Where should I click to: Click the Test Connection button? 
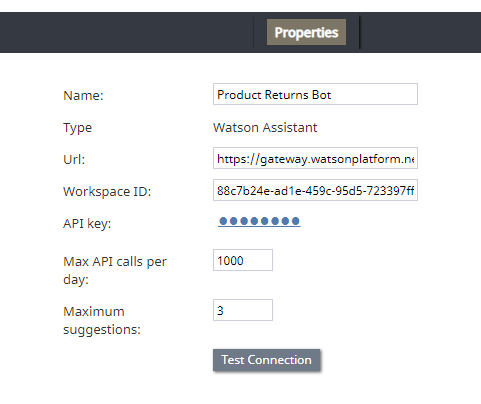point(267,360)
